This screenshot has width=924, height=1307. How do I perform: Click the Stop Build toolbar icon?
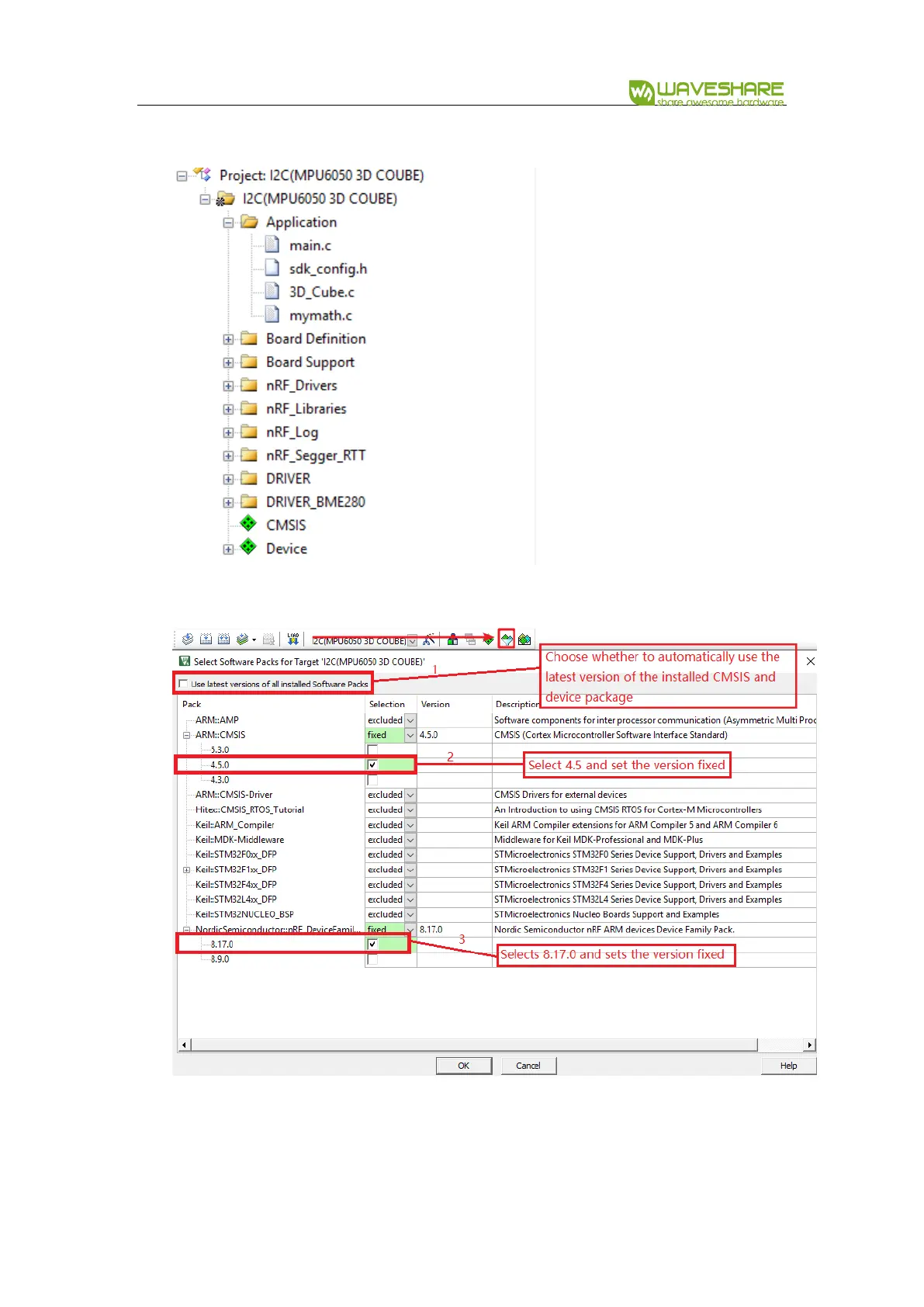(268, 640)
